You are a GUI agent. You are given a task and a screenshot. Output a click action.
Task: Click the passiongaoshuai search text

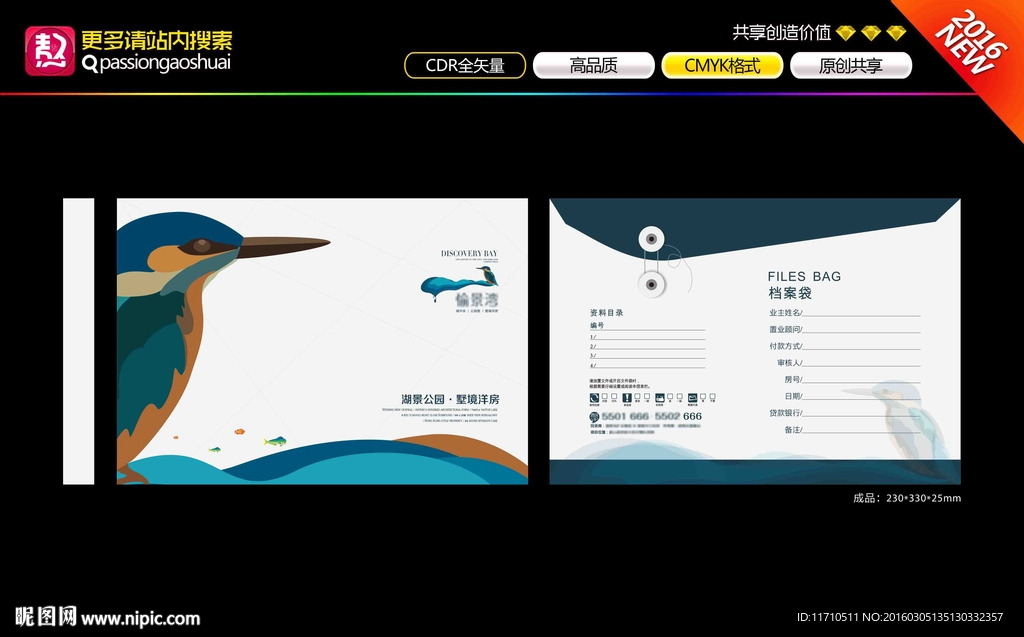click(x=165, y=63)
